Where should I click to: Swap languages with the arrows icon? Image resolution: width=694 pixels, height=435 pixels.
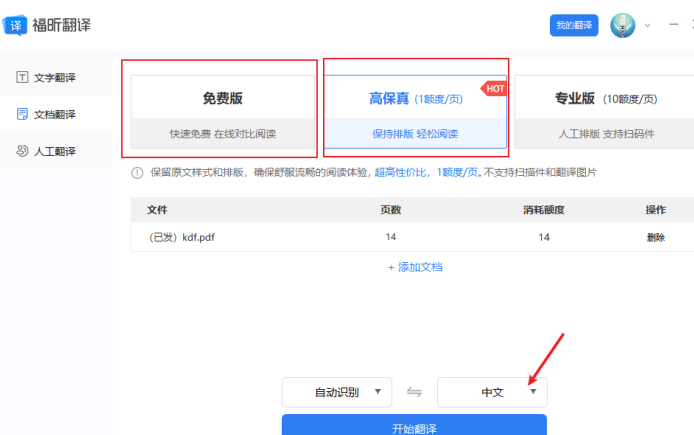click(414, 392)
